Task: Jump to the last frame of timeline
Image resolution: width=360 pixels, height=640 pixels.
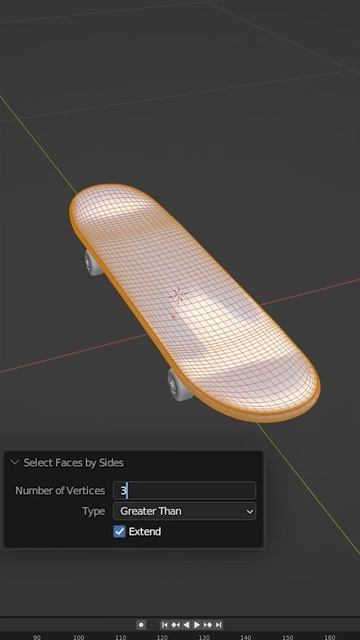Action: [218, 624]
